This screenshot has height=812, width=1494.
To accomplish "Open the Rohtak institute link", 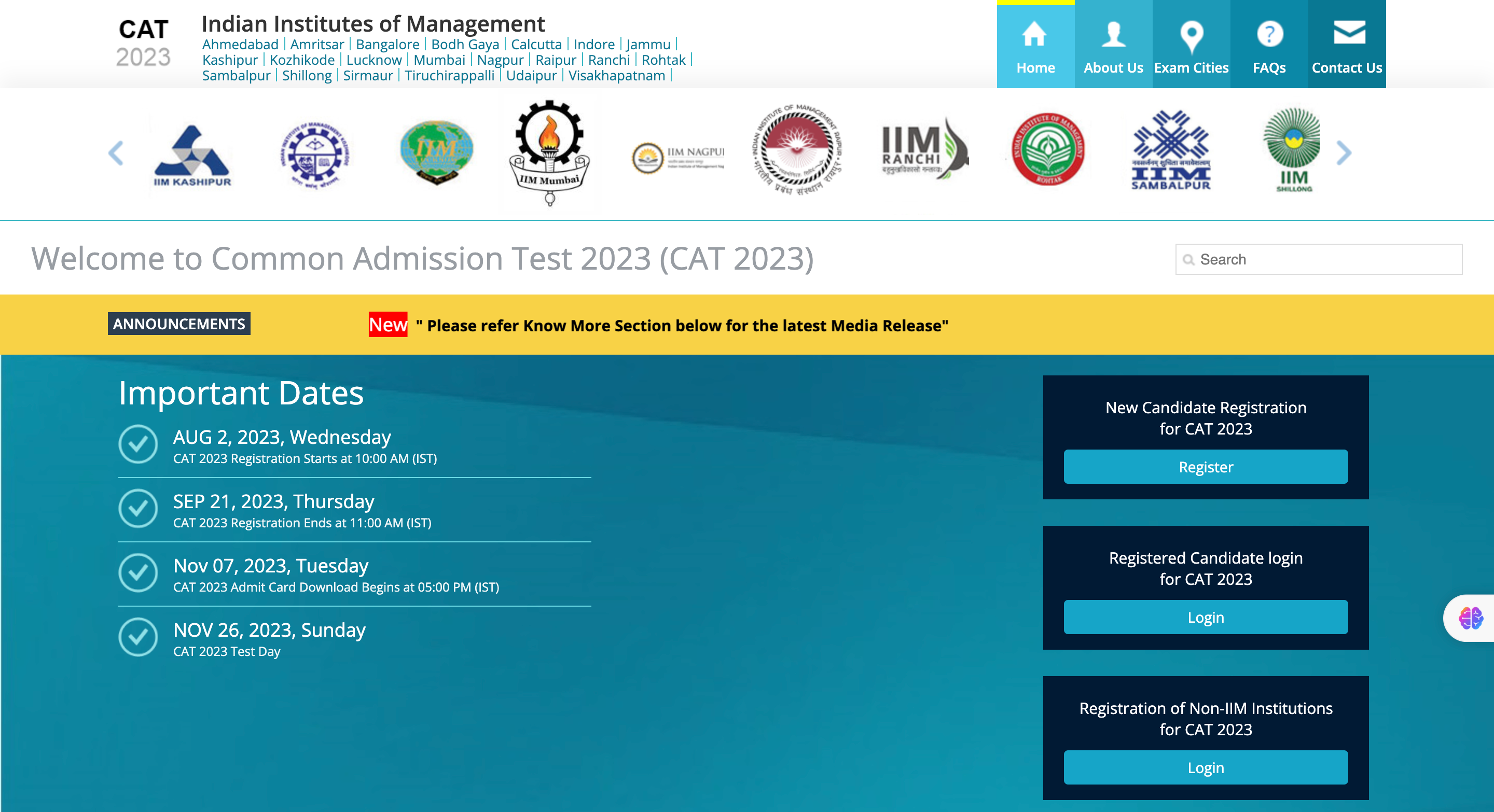I will (x=663, y=60).
